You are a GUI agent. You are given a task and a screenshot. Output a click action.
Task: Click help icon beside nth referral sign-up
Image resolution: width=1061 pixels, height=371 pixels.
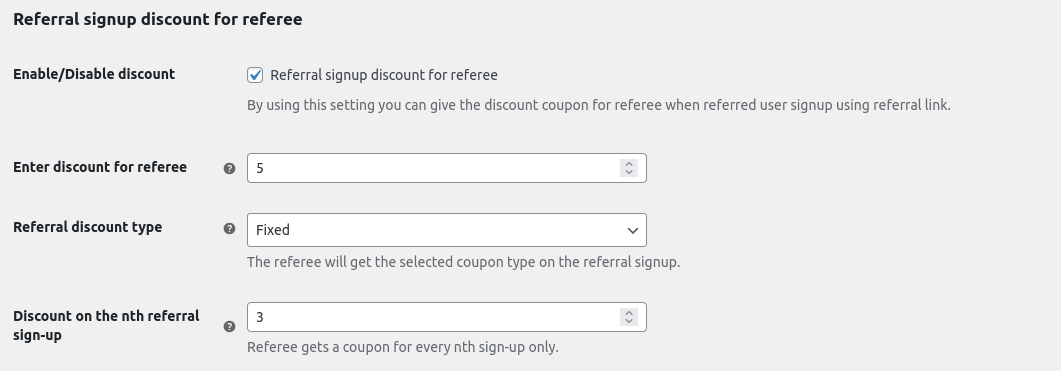229,326
